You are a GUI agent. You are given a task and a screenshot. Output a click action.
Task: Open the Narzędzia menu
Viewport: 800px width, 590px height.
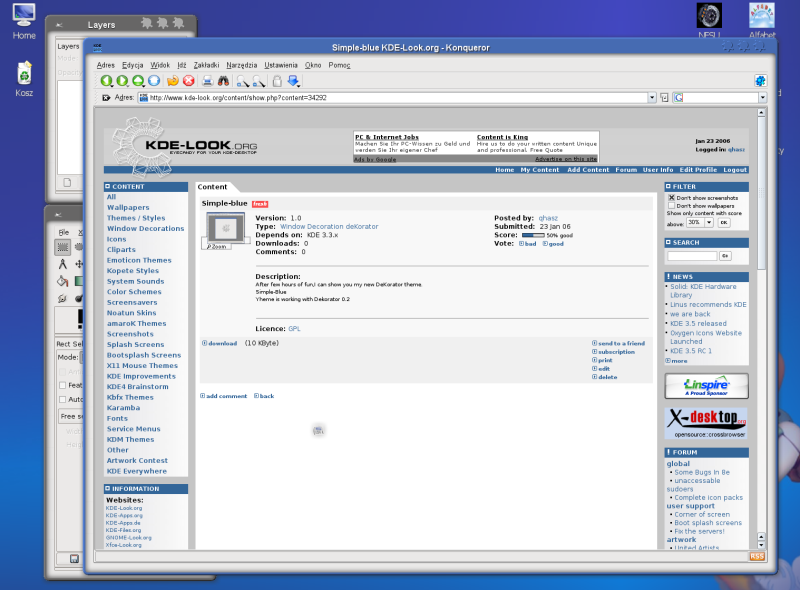242,65
